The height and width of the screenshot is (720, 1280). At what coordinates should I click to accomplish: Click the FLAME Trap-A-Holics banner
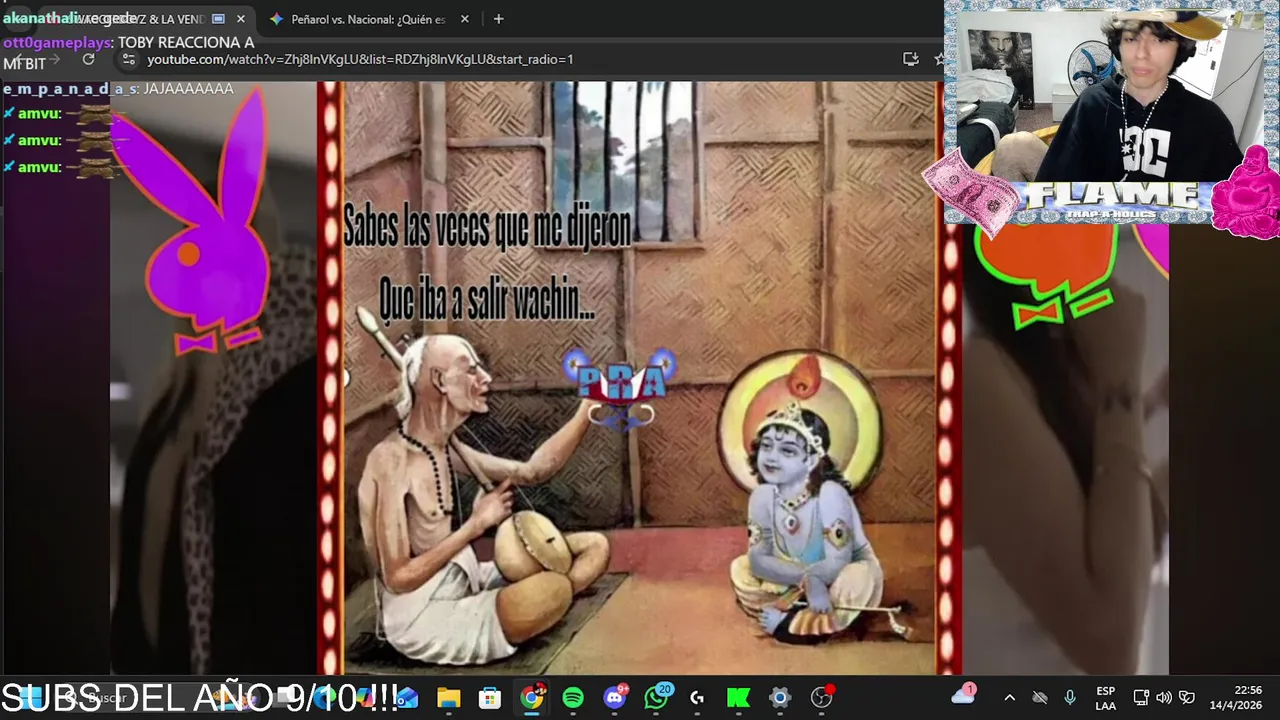[x=1112, y=200]
